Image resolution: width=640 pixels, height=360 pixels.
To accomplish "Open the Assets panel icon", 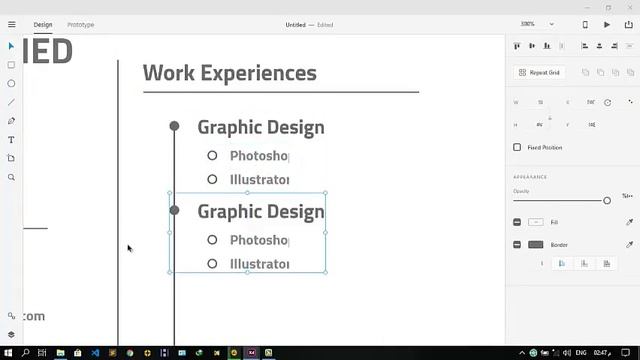I will click(x=11, y=316).
